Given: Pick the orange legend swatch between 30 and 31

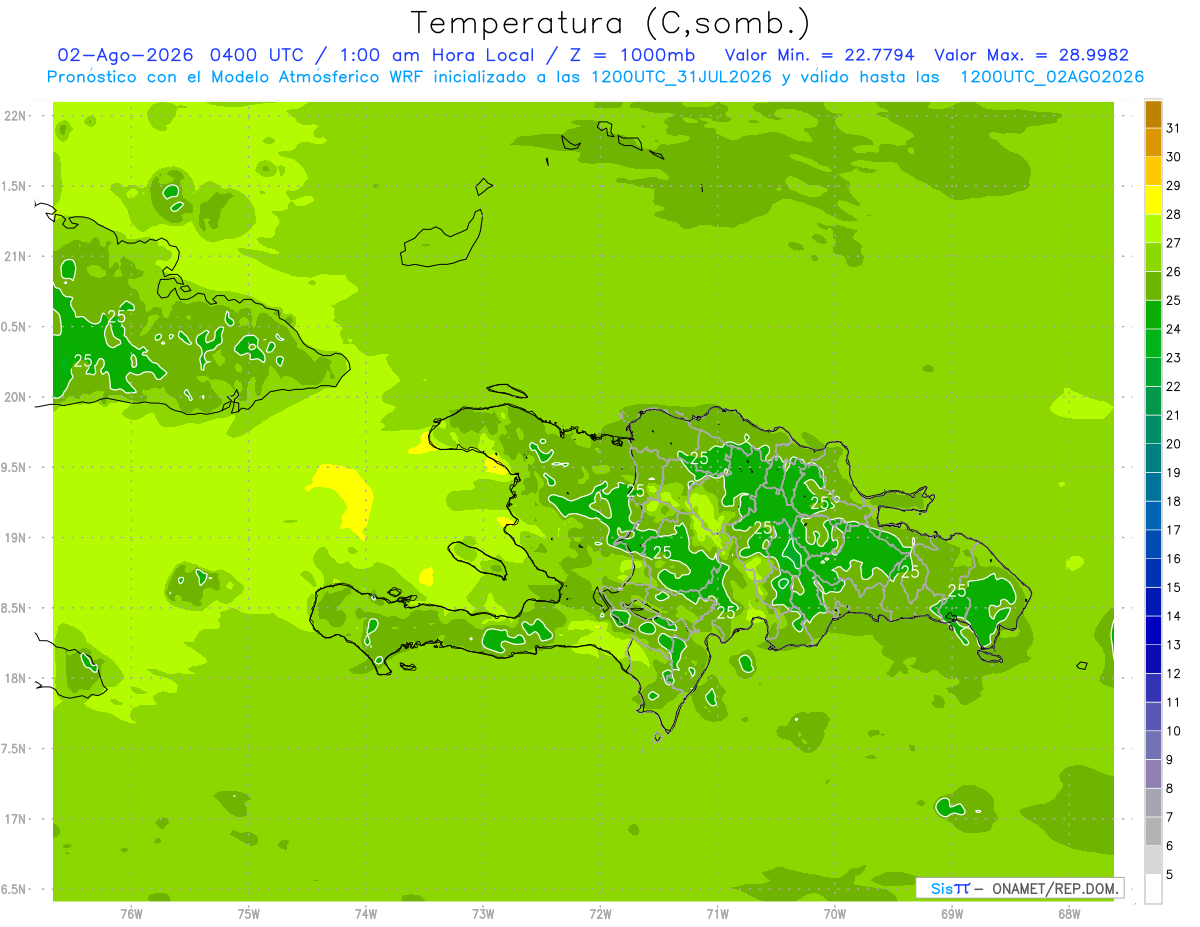Looking at the screenshot, I should click(1153, 143).
